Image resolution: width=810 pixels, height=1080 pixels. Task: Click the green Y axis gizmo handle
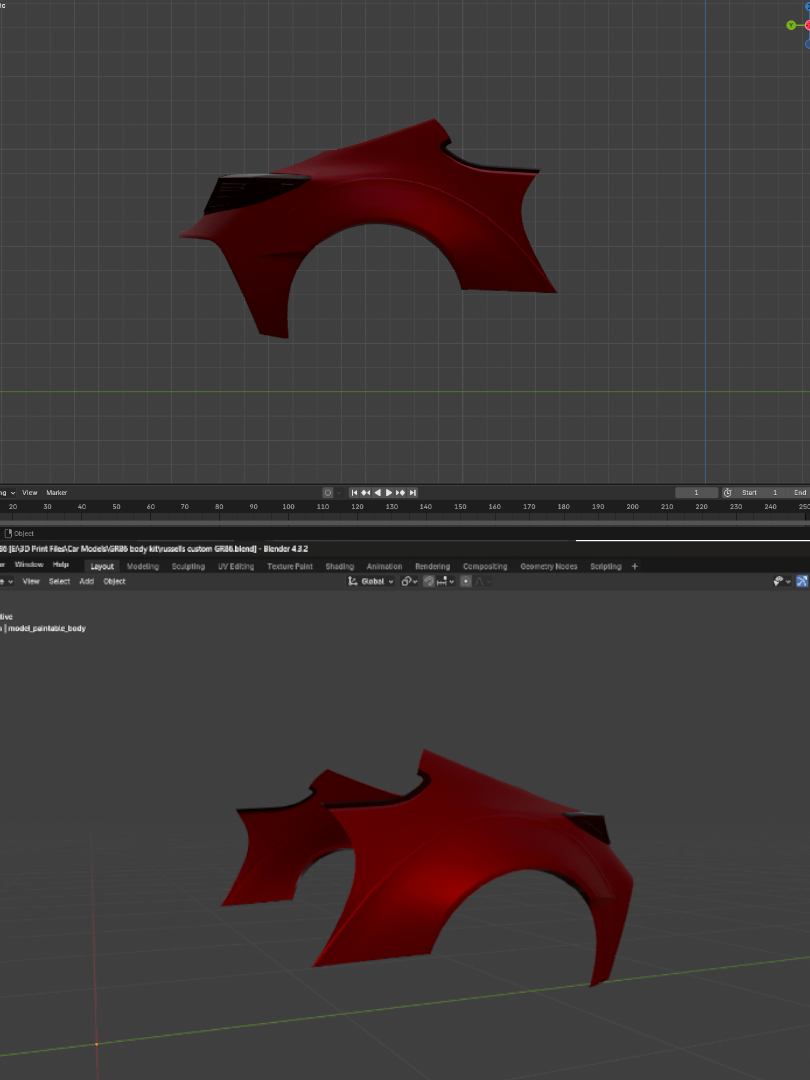tap(791, 25)
